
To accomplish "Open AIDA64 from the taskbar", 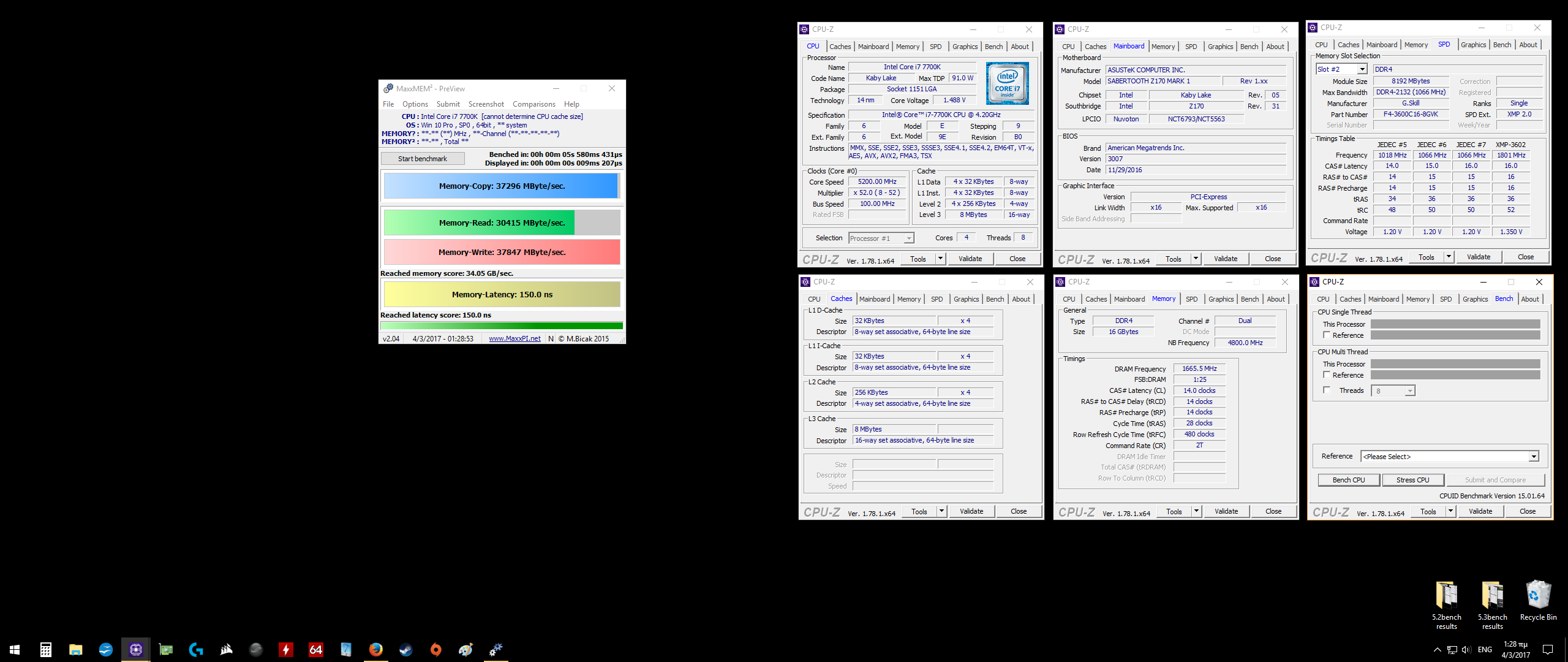I will coord(316,650).
